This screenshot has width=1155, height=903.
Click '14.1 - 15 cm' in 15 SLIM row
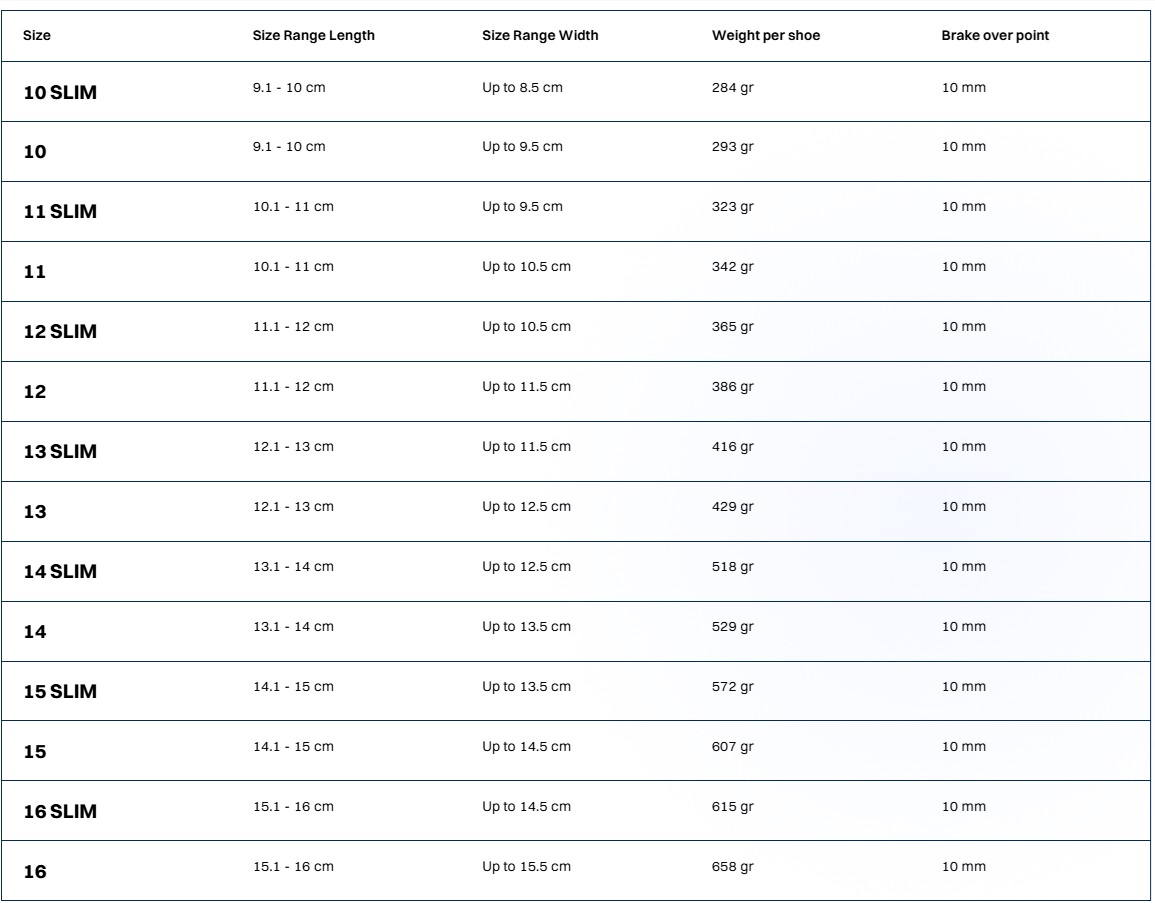293,687
